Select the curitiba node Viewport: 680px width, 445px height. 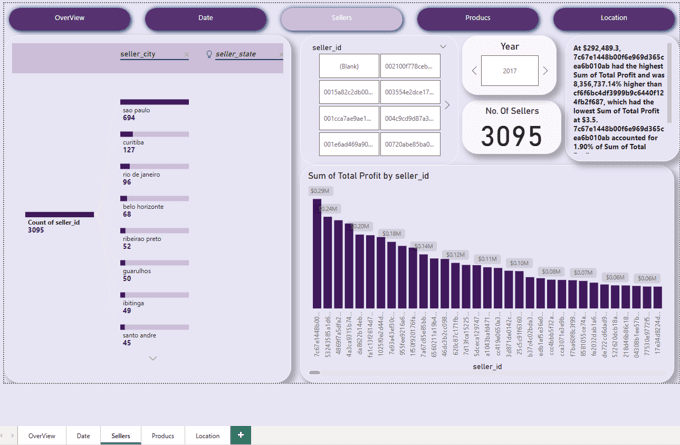pyautogui.click(x=154, y=142)
